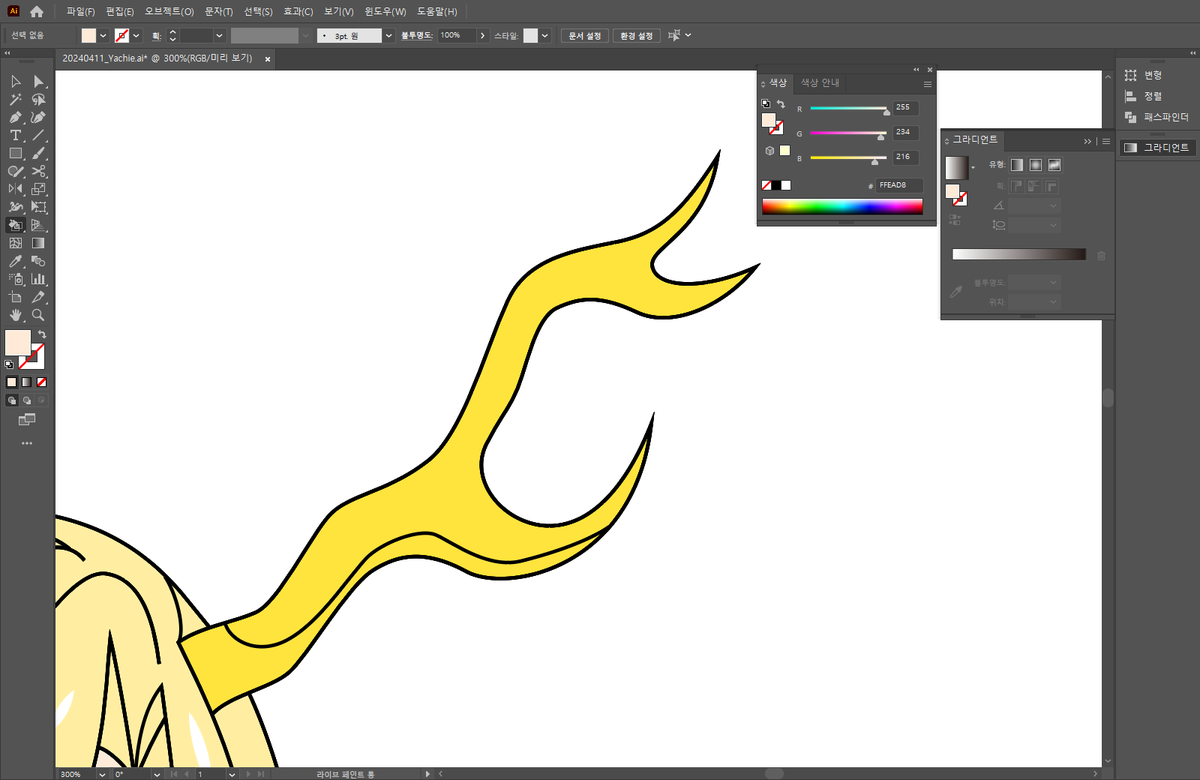1200x780 pixels.
Task: Select the Rectangle tool
Action: point(16,153)
